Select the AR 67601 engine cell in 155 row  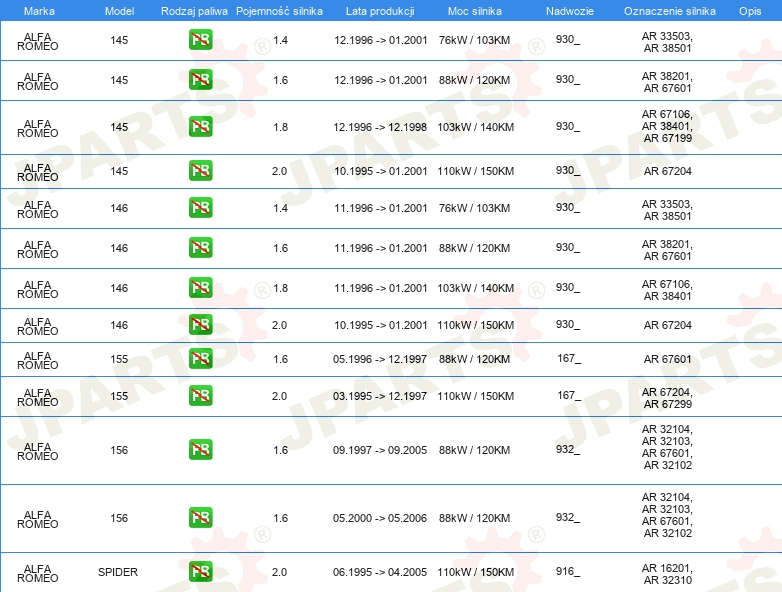(667, 359)
